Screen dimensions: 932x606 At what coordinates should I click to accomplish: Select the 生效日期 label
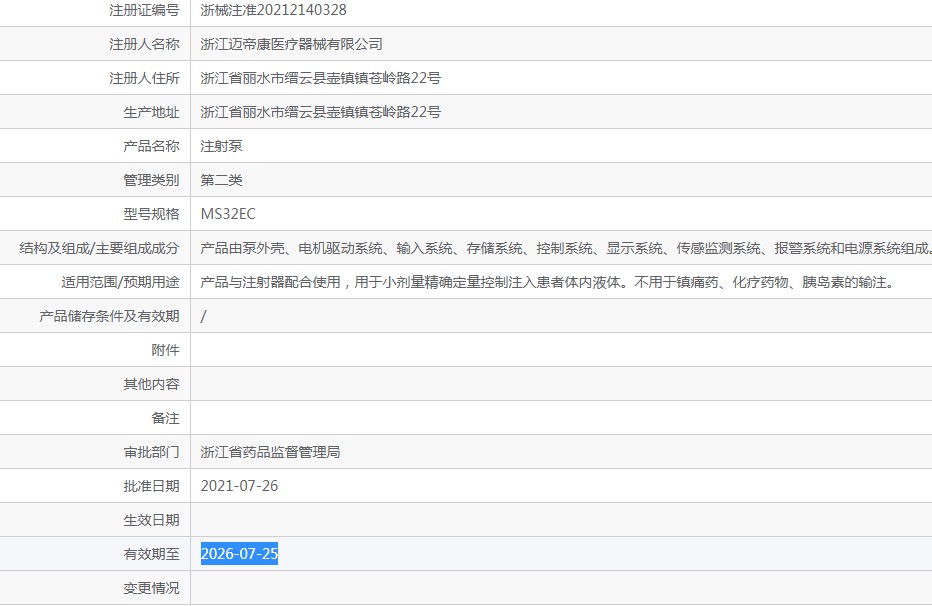click(151, 520)
